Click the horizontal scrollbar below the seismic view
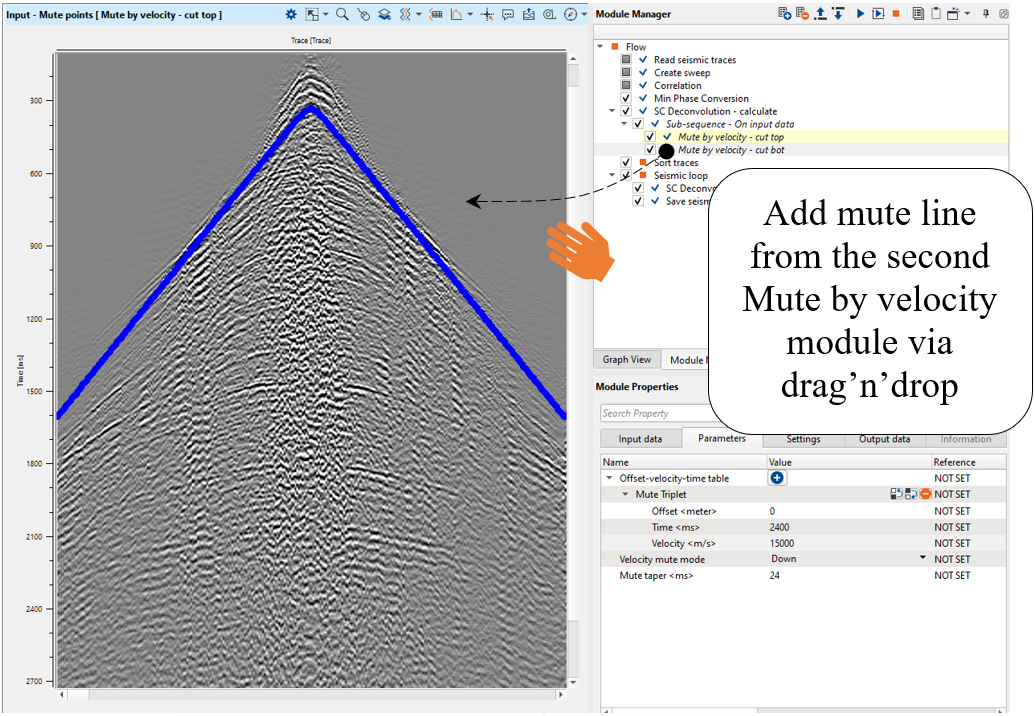The height and width of the screenshot is (716, 1035). (312, 694)
